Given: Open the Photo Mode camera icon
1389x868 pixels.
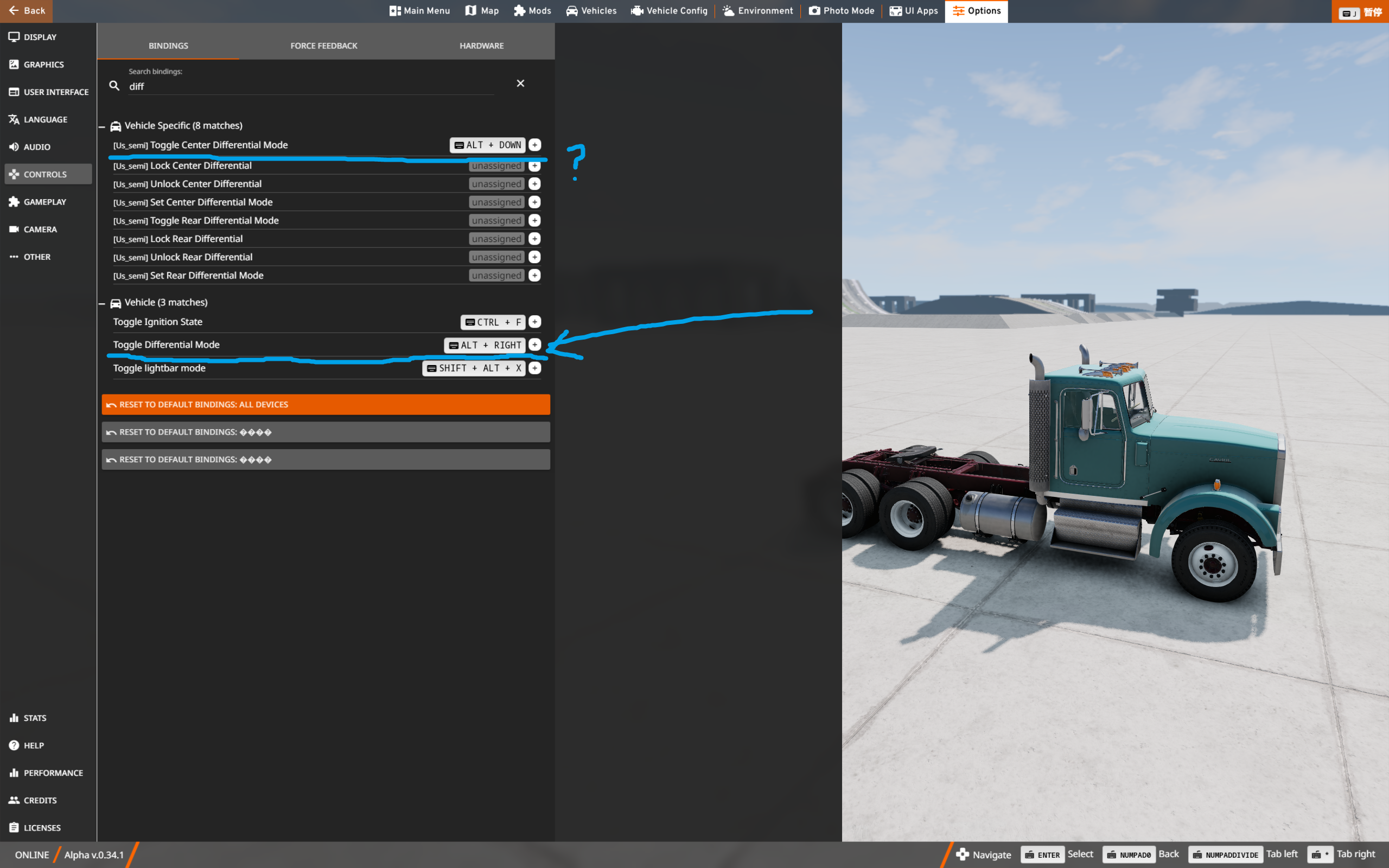Looking at the screenshot, I should click(x=814, y=11).
